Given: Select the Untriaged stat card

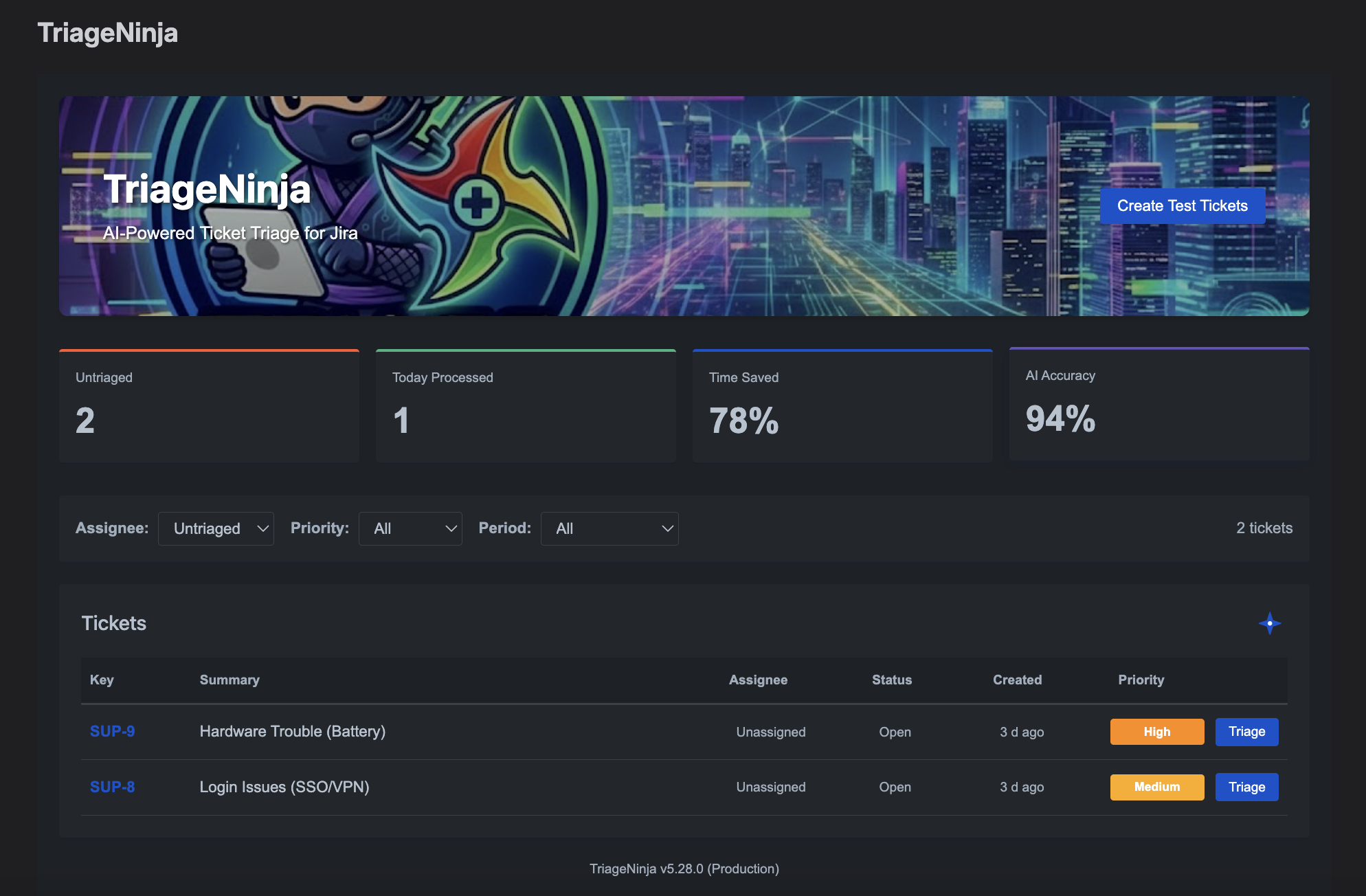Looking at the screenshot, I should click(x=209, y=405).
